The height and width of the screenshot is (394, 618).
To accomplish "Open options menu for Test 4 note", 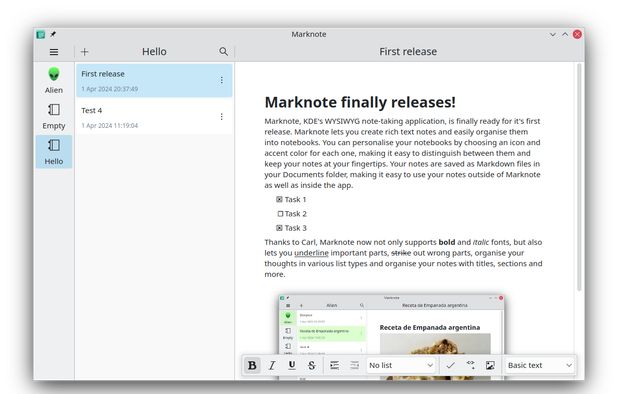I will click(222, 117).
